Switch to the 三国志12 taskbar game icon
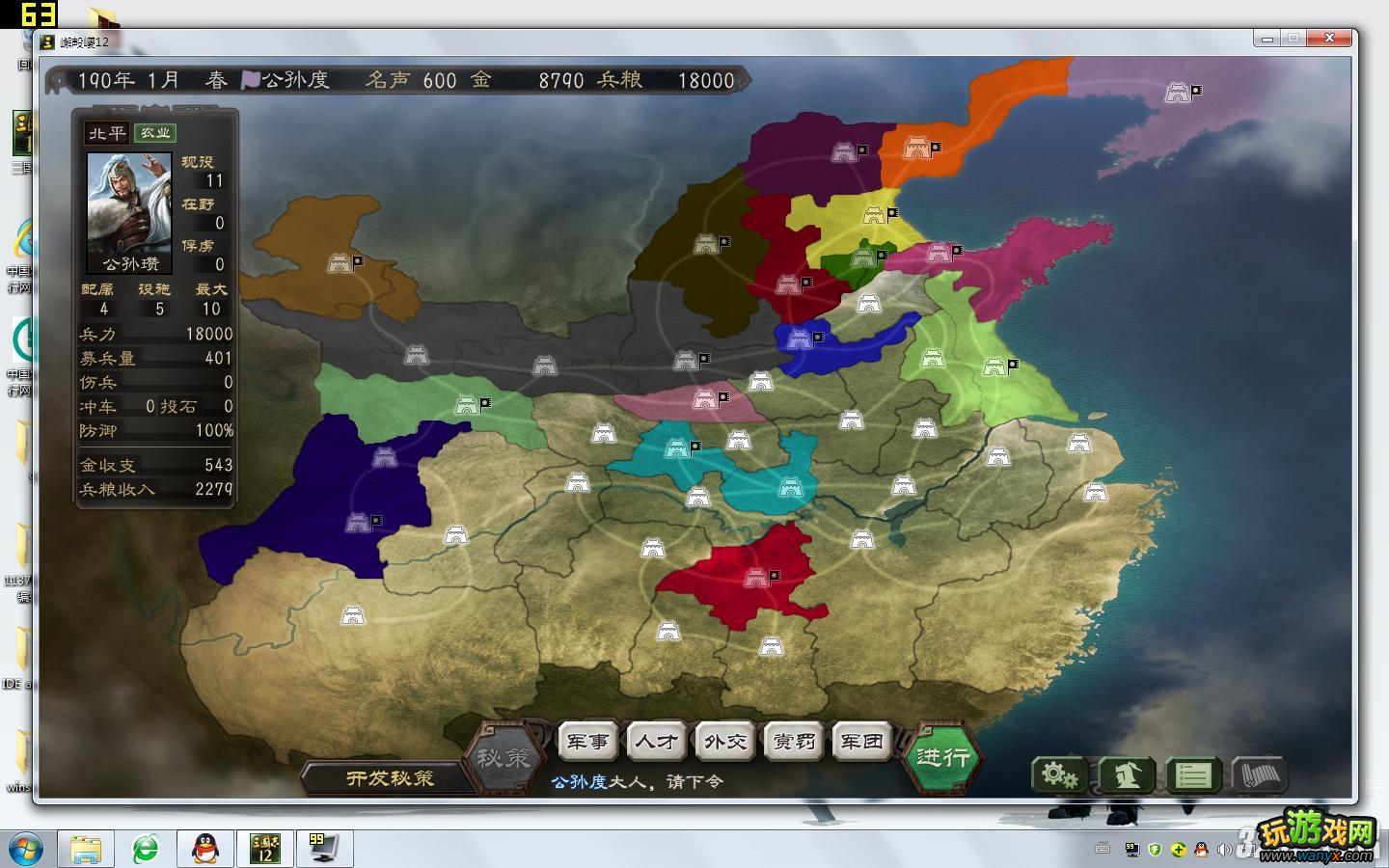This screenshot has height=868, width=1389. 265,849
